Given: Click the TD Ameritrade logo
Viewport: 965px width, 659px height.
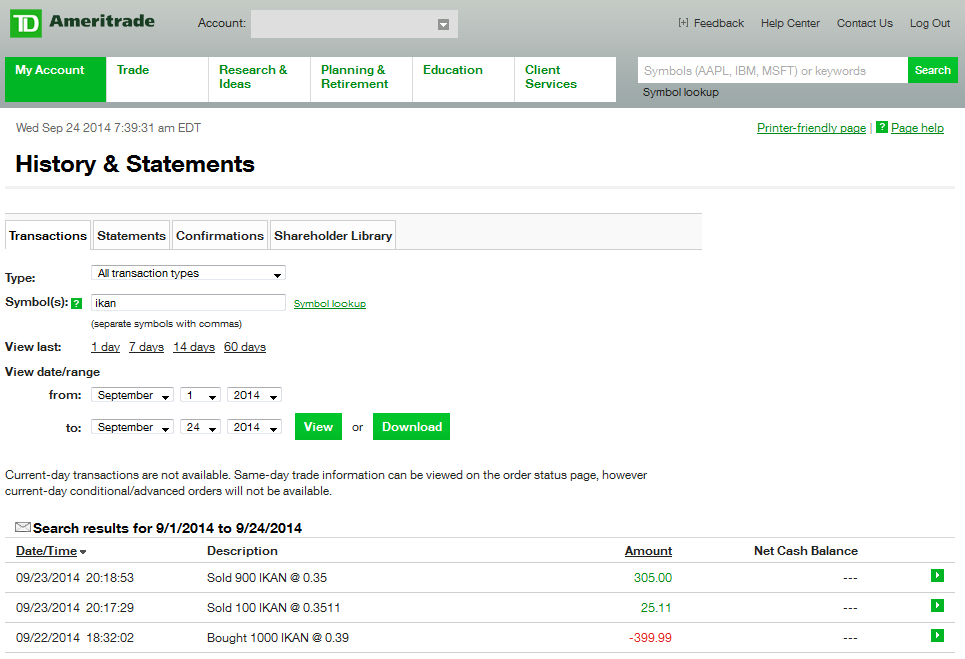Looking at the screenshot, I should [82, 23].
